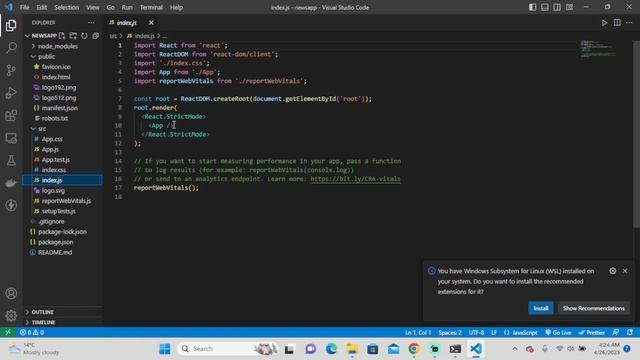
Task: Open the notifications bell in status bar
Action: (630, 332)
